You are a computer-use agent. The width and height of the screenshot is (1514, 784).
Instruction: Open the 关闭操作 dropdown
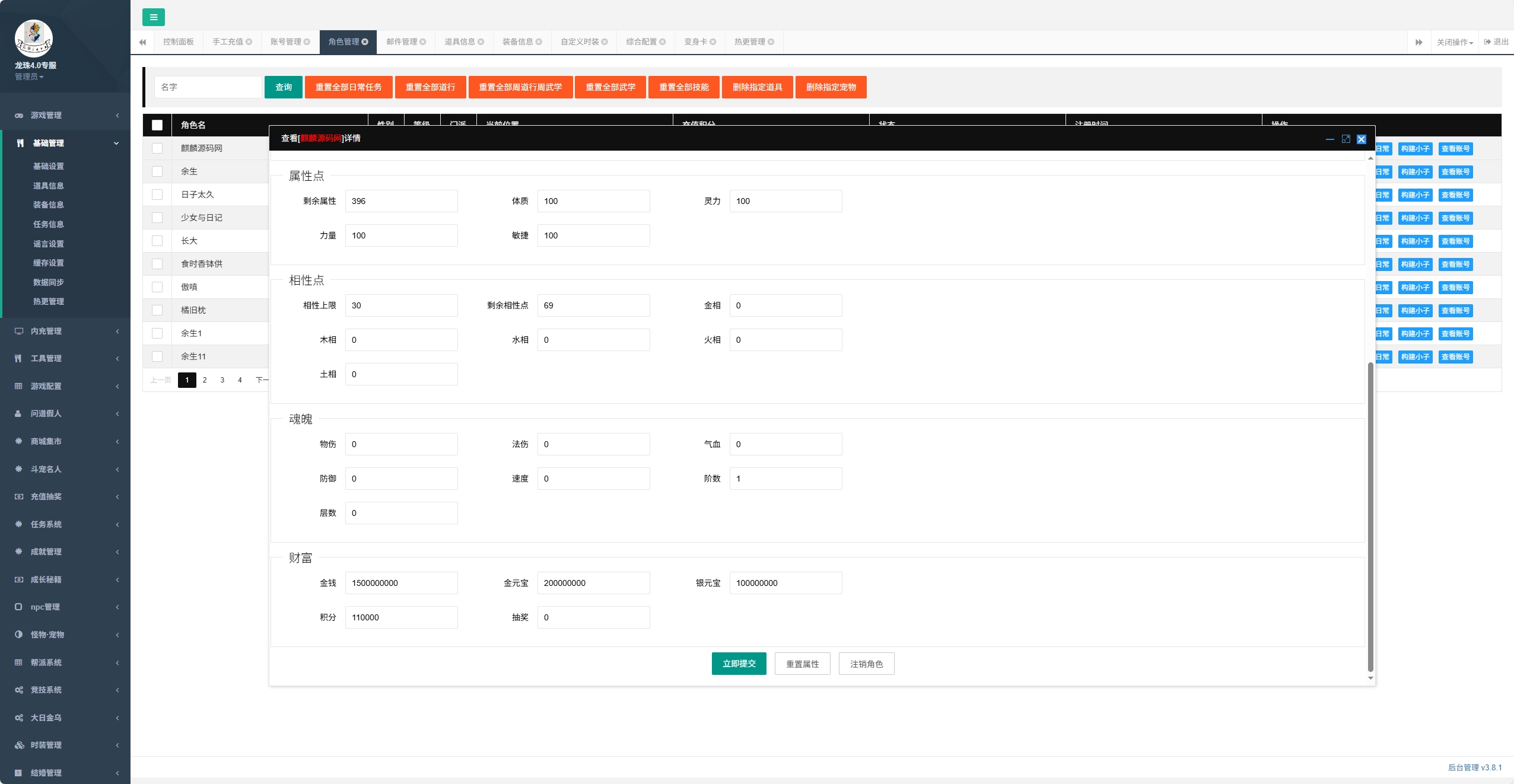coord(1455,42)
